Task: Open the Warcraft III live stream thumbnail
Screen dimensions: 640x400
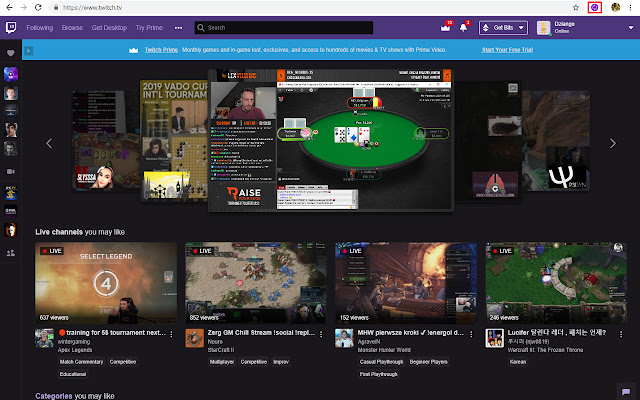Action: 556,283
